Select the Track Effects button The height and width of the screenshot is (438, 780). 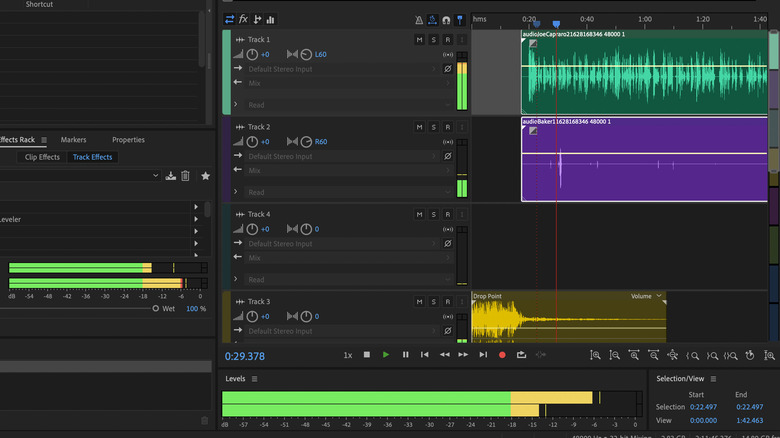pos(92,157)
